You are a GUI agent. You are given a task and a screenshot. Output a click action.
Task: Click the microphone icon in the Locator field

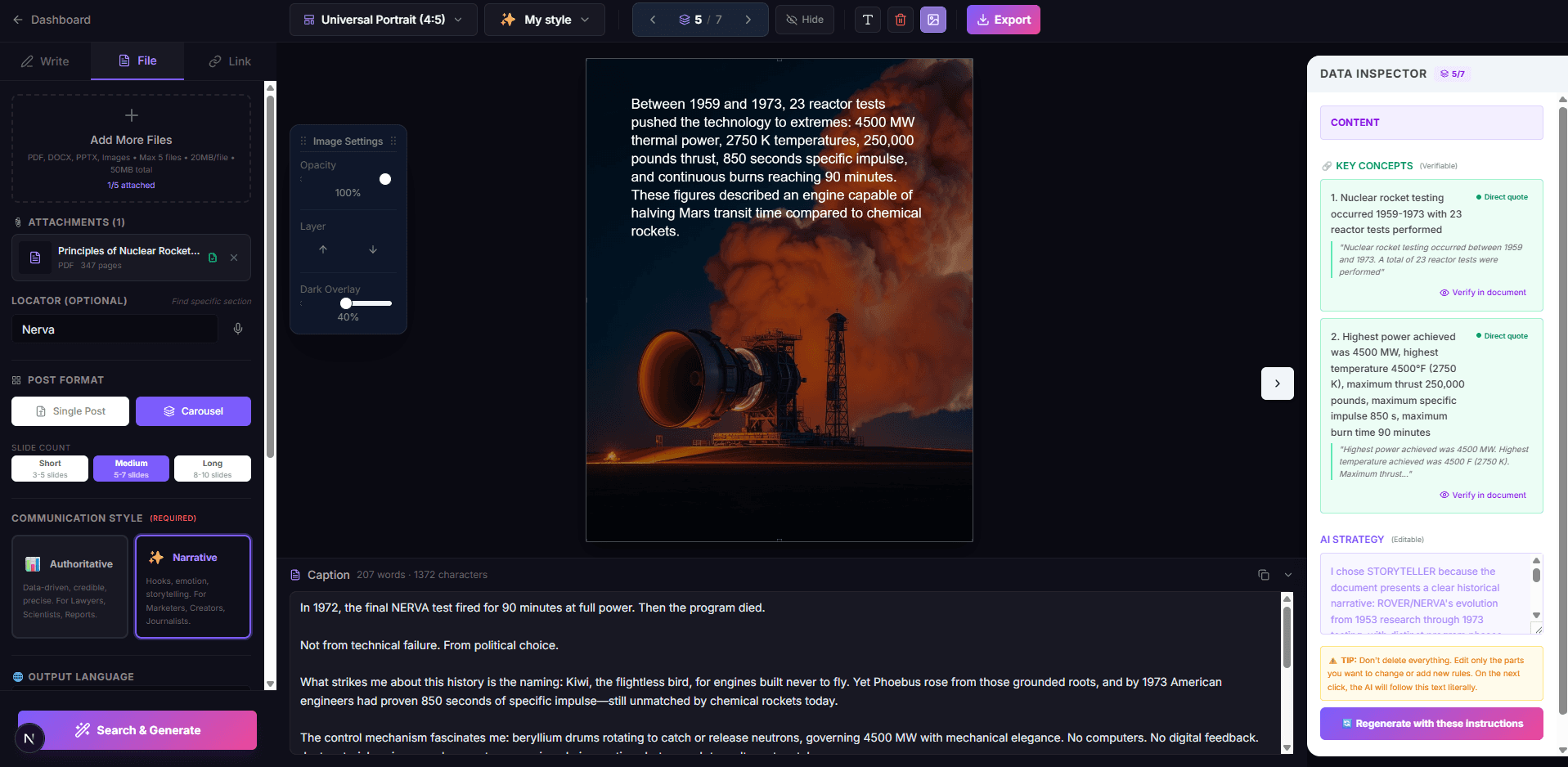coord(237,329)
